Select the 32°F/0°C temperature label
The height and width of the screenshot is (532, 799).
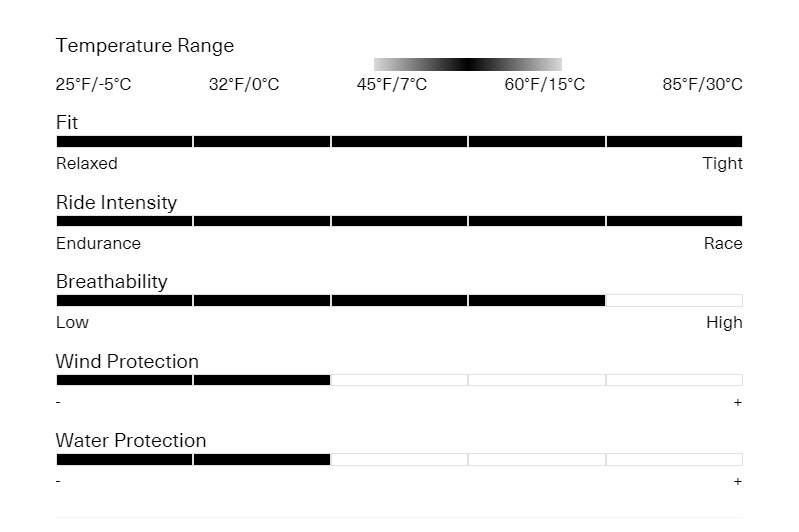click(x=244, y=84)
